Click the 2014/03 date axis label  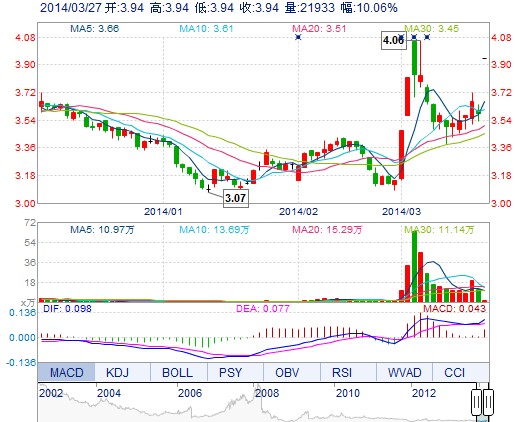(401, 211)
